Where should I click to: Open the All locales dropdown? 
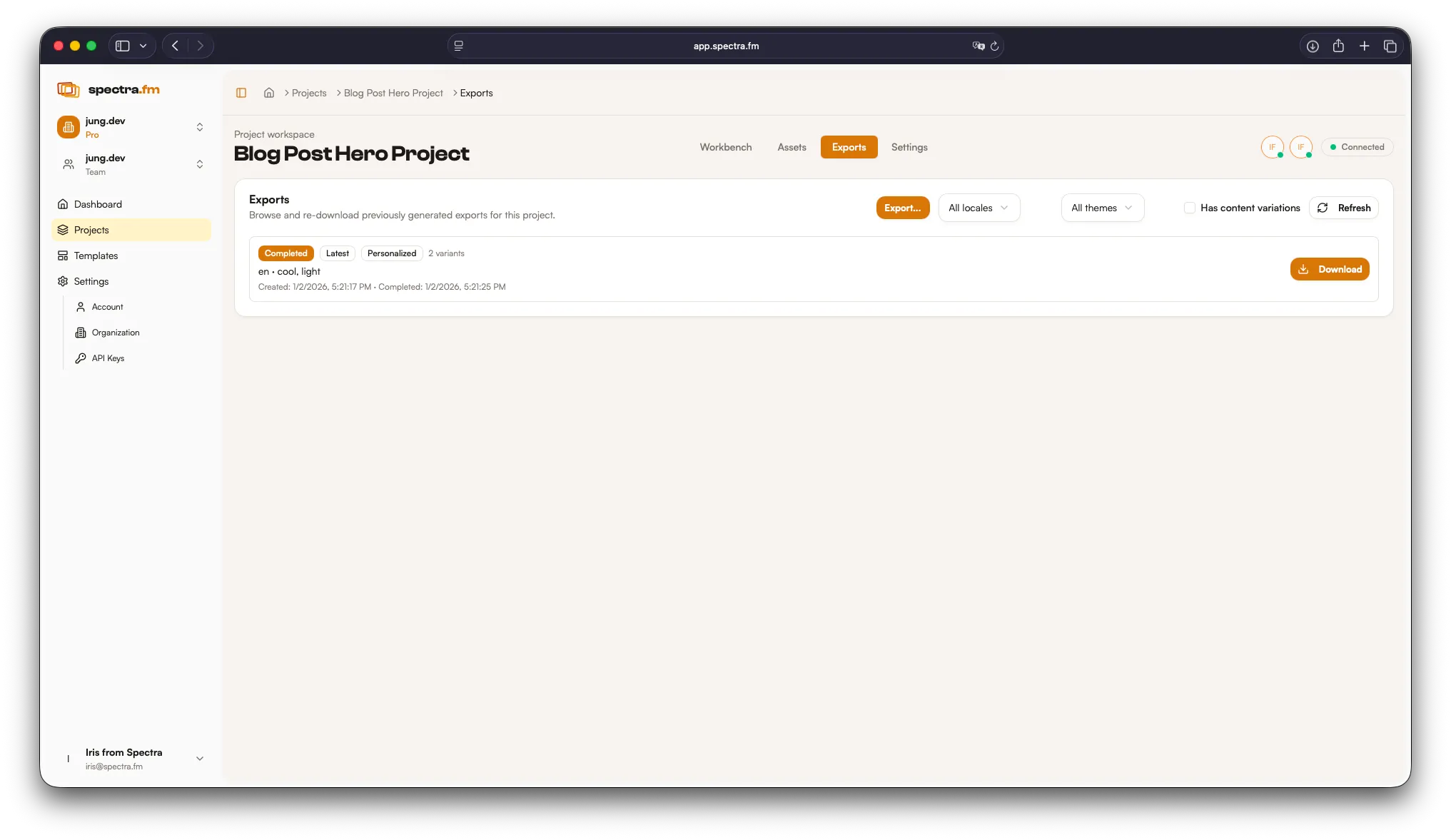(979, 208)
